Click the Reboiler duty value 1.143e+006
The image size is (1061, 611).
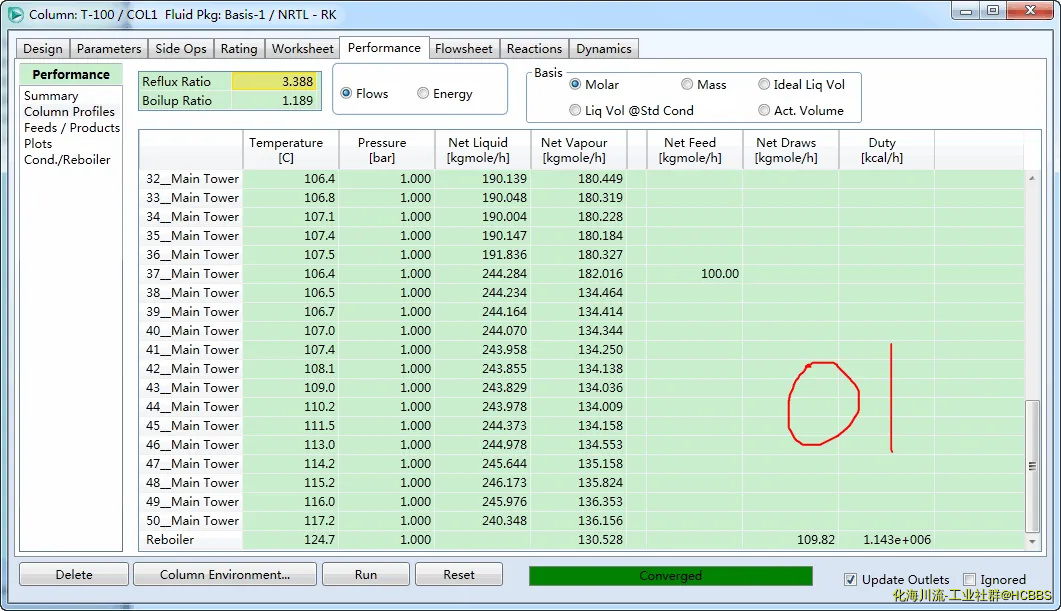point(897,539)
